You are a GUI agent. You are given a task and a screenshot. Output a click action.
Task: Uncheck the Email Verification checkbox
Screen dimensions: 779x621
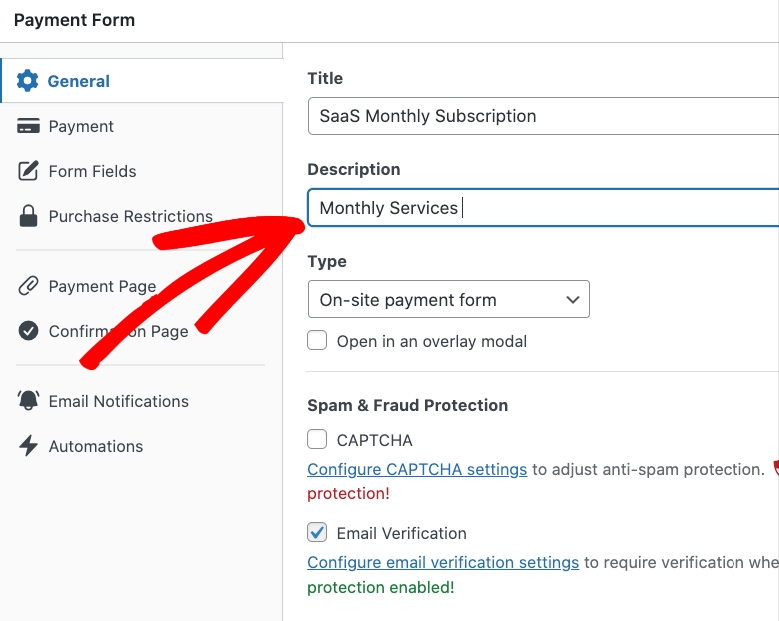click(x=317, y=533)
